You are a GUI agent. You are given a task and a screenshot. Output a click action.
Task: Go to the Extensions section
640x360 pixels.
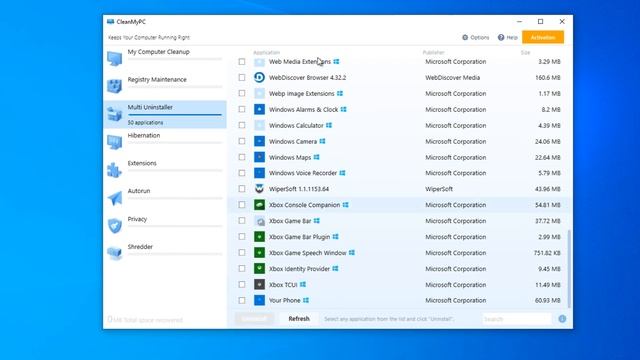[165, 170]
